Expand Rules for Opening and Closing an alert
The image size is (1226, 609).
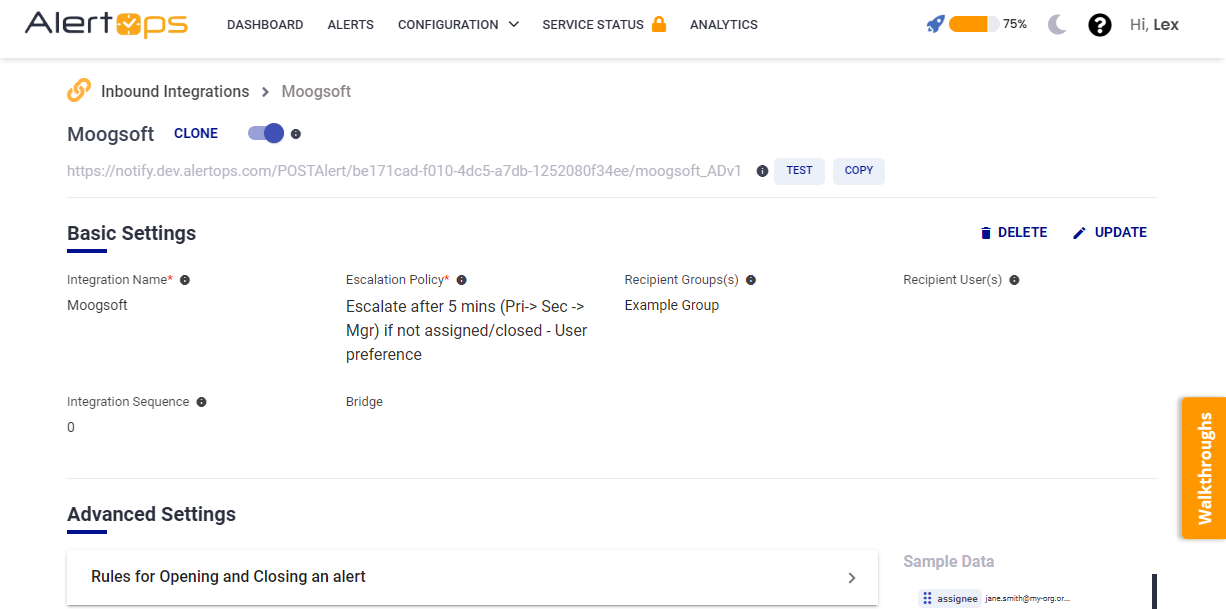point(472,577)
